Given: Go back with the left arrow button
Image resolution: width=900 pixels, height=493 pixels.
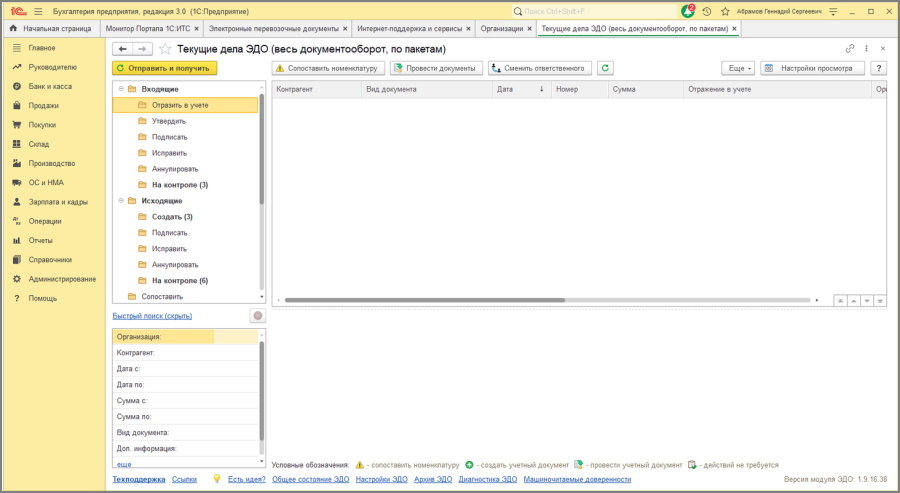Looking at the screenshot, I should tap(122, 49).
